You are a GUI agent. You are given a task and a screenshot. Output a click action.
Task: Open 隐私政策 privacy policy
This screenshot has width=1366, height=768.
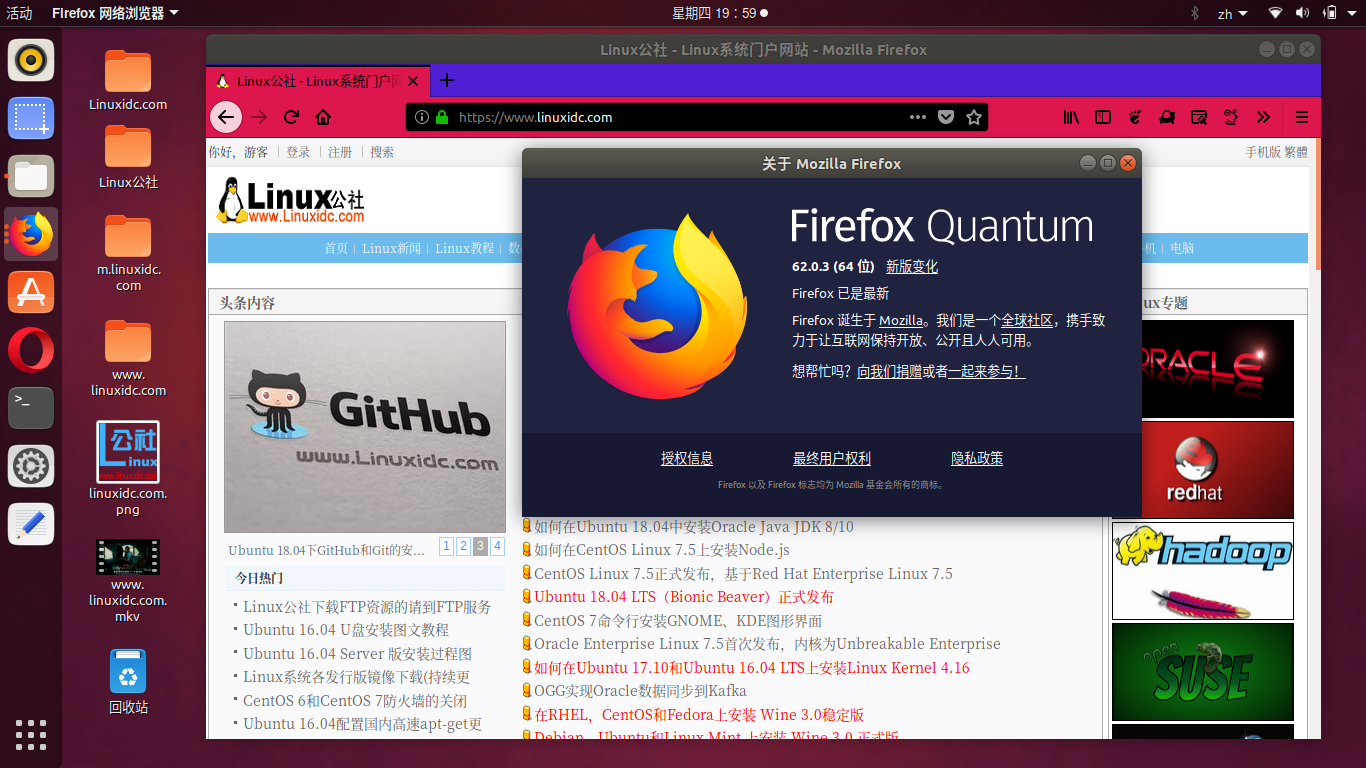977,459
